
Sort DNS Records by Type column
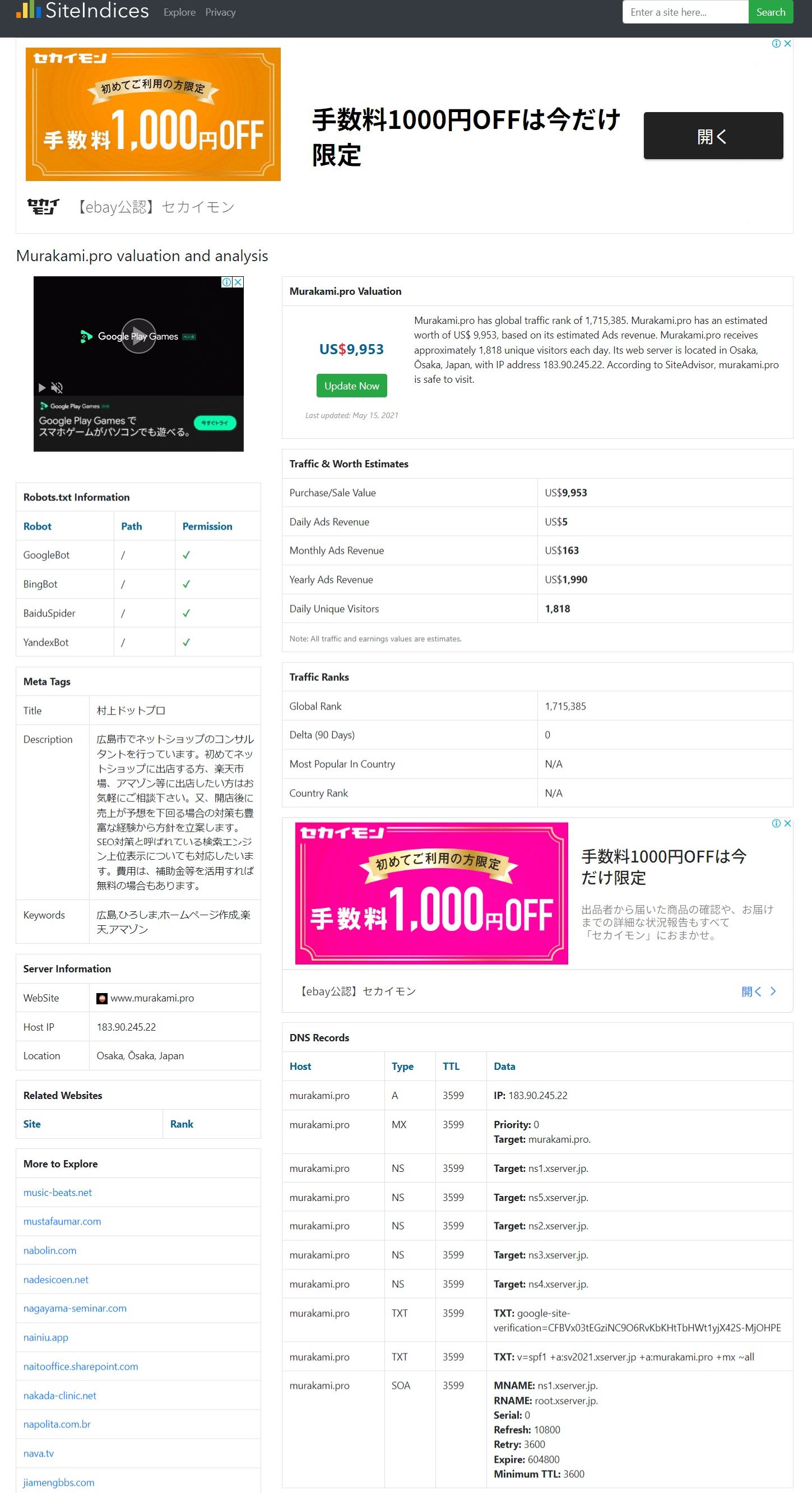402,1067
